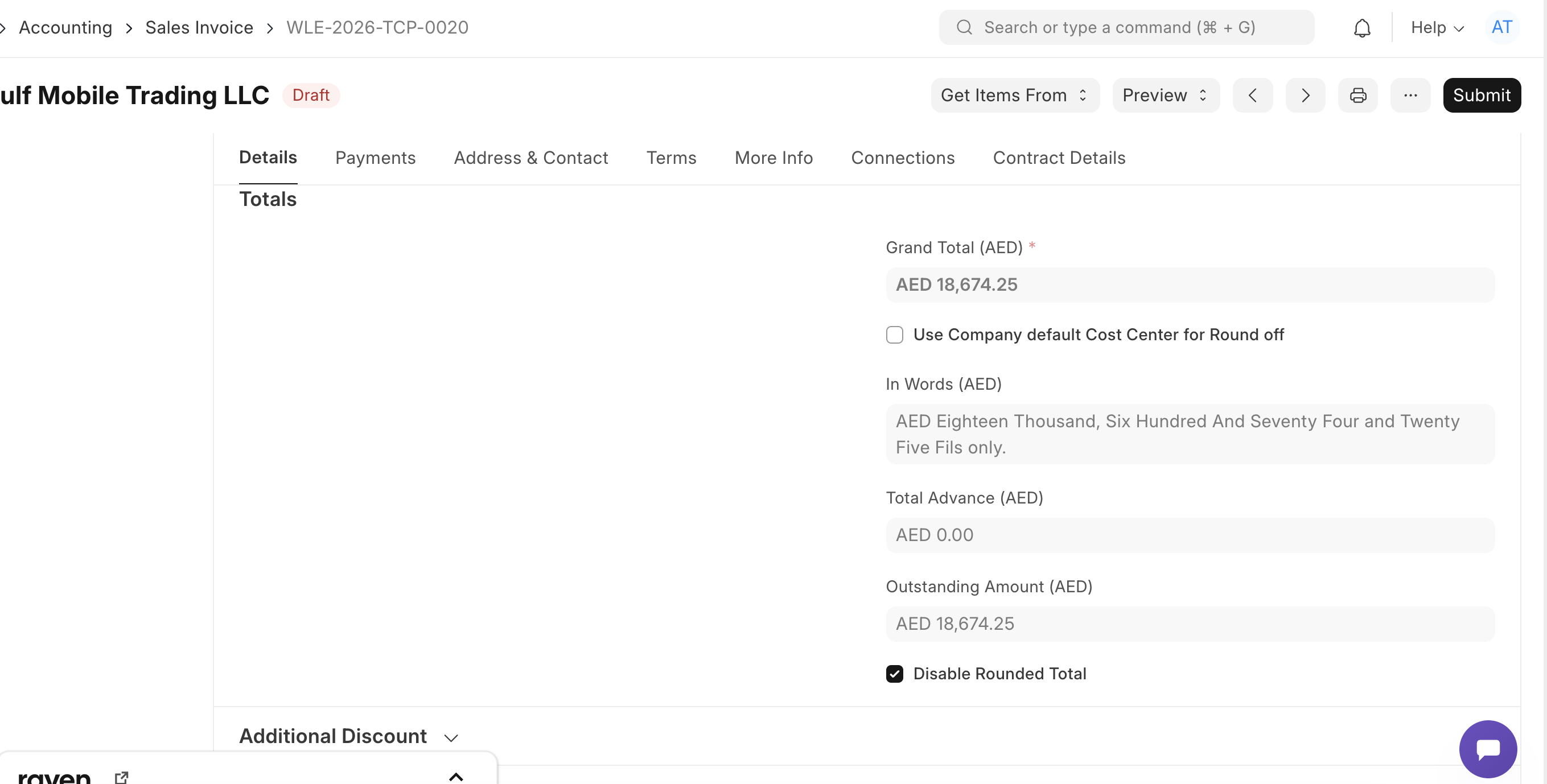Open the Terms tab

point(672,158)
